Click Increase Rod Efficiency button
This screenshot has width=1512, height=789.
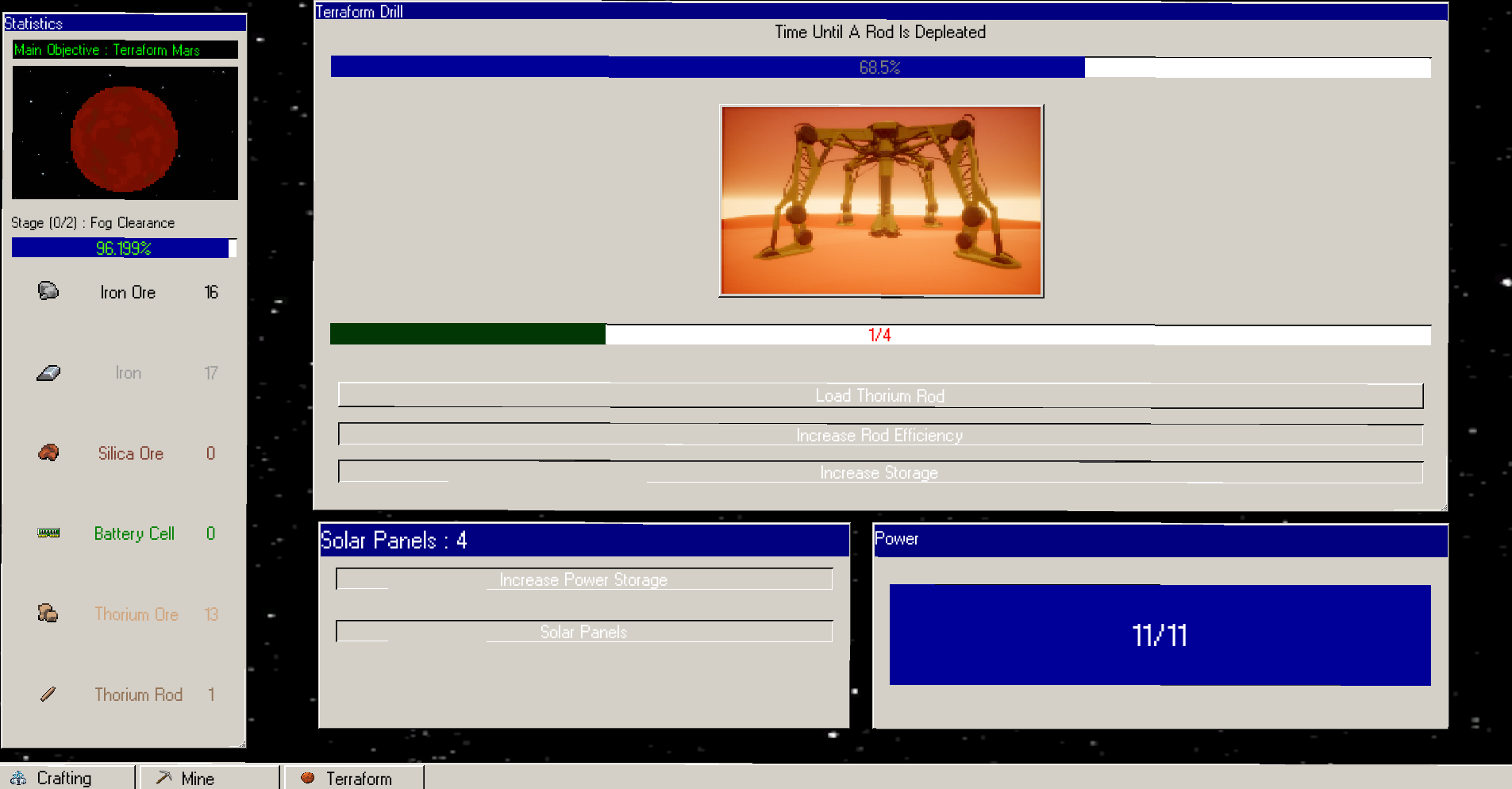(880, 434)
